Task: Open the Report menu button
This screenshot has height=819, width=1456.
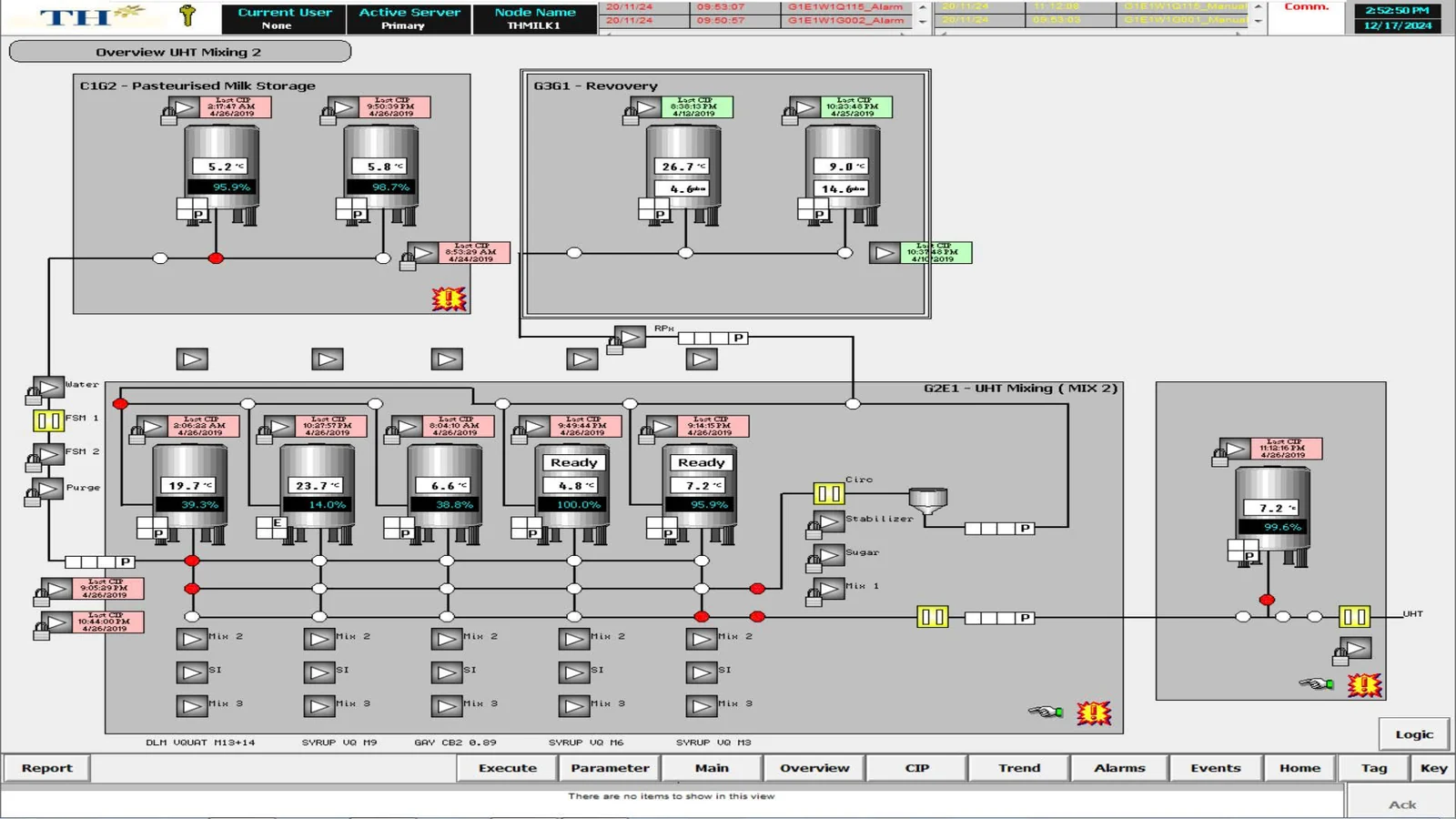Action: pyautogui.click(x=46, y=768)
